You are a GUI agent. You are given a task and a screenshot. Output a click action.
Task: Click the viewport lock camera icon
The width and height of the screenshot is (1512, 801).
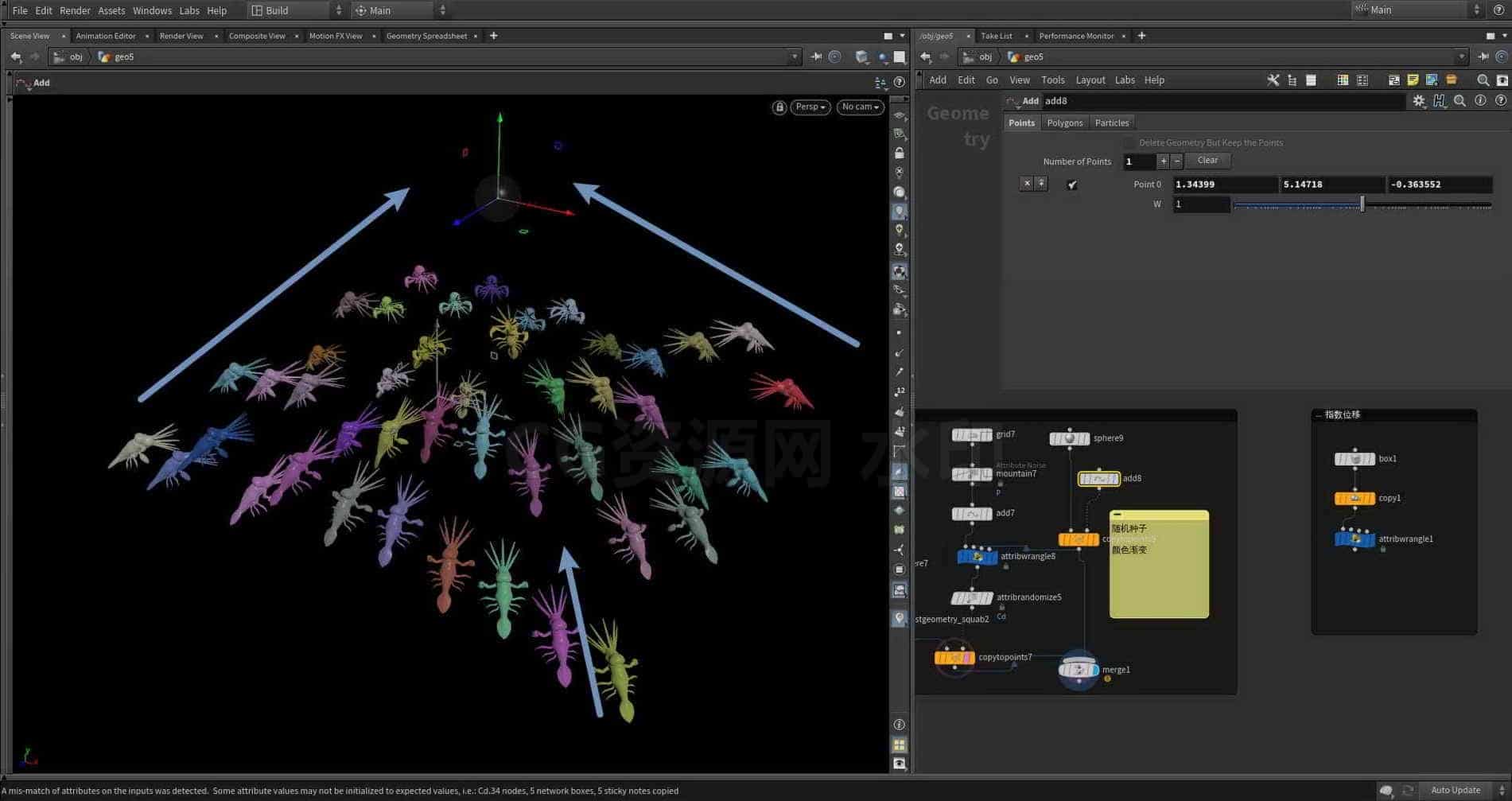click(779, 107)
